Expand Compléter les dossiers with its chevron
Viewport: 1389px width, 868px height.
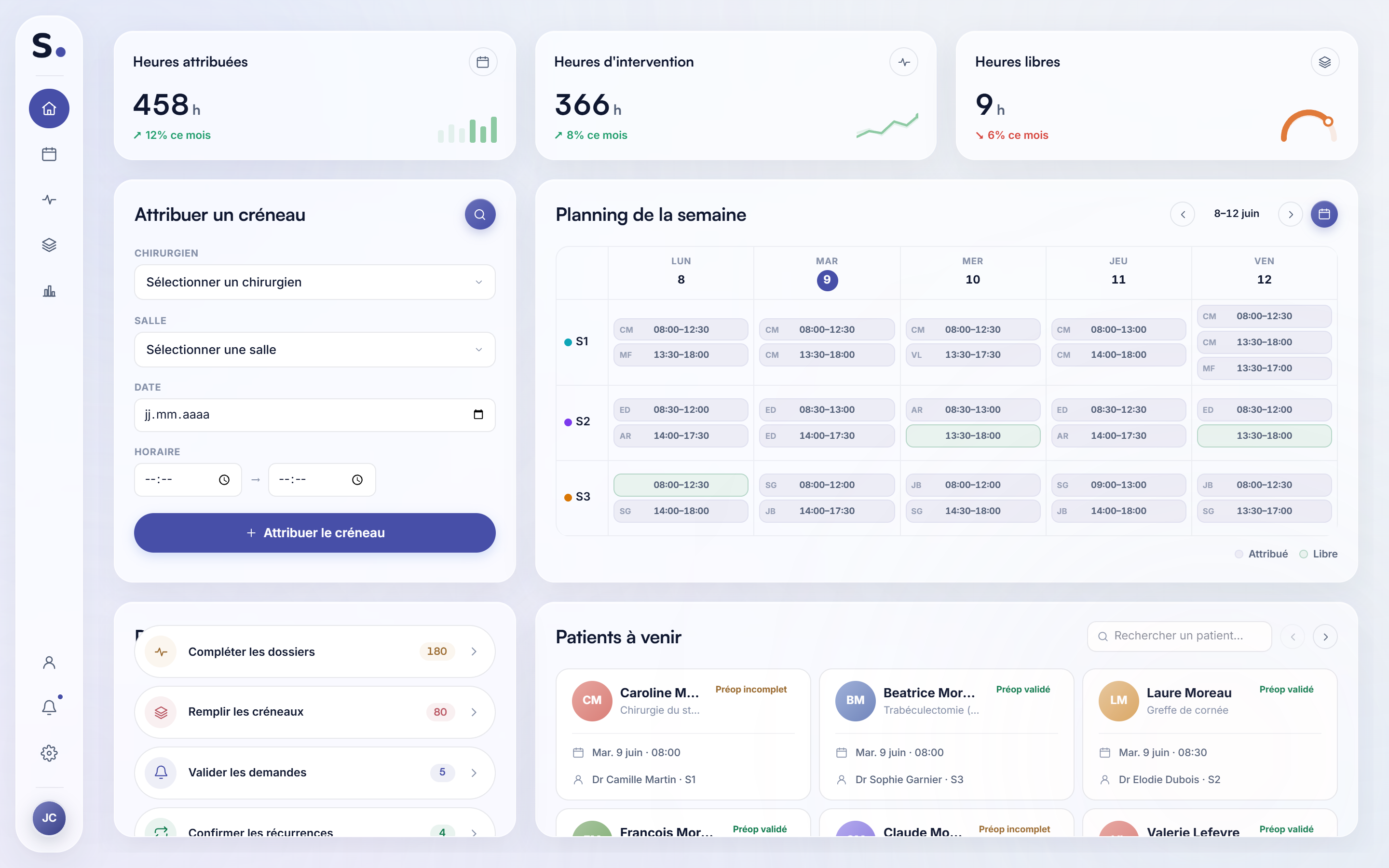[x=474, y=651]
